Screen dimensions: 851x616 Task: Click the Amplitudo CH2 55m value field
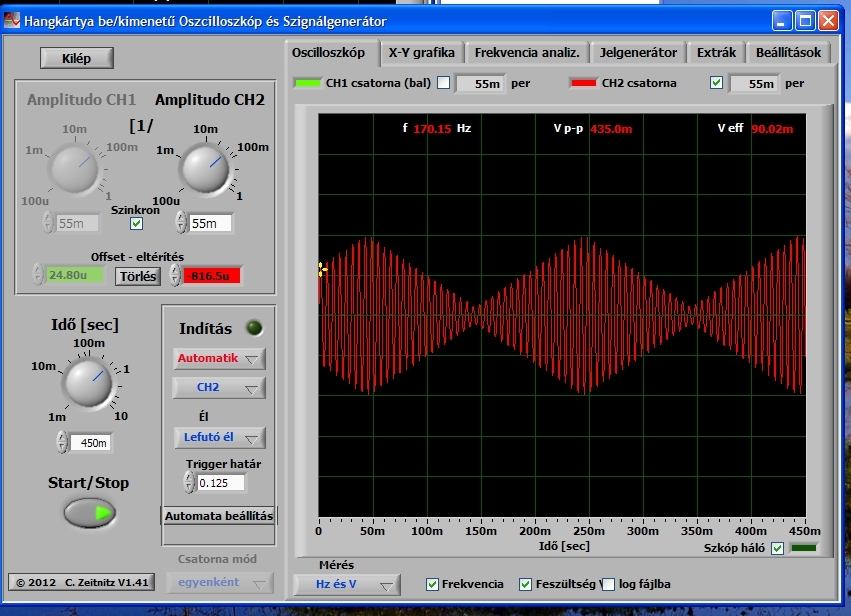pos(210,223)
